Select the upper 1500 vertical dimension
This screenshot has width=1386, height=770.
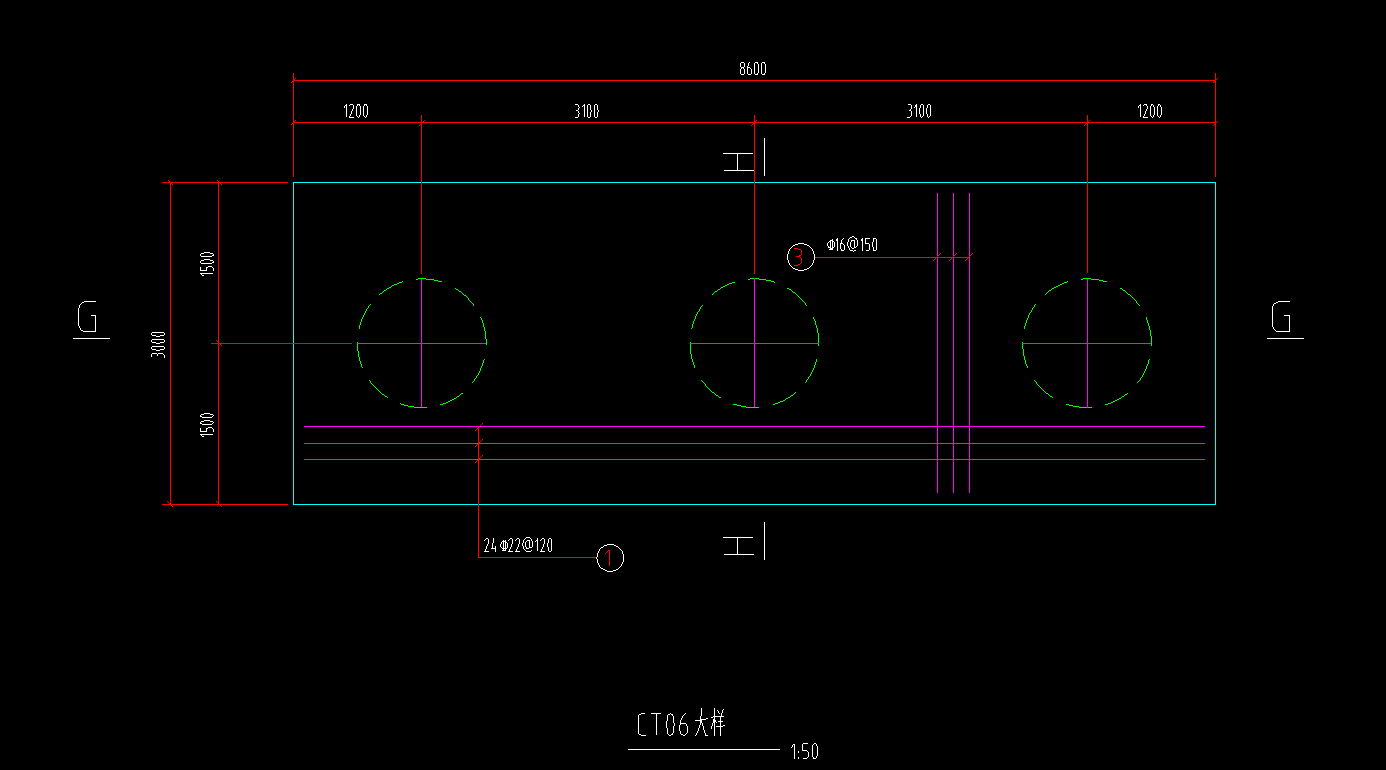pyautogui.click(x=207, y=264)
